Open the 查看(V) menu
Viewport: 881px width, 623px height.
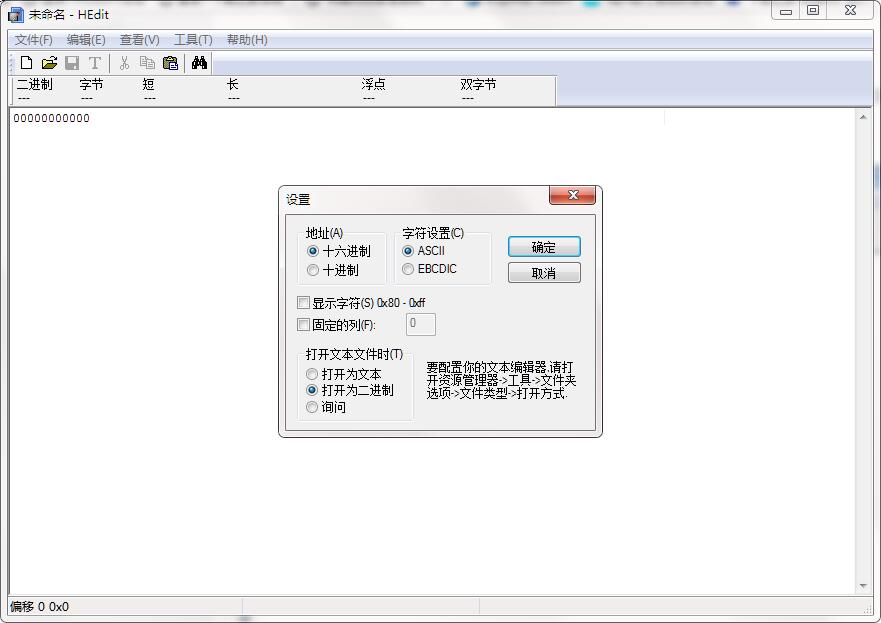click(139, 40)
